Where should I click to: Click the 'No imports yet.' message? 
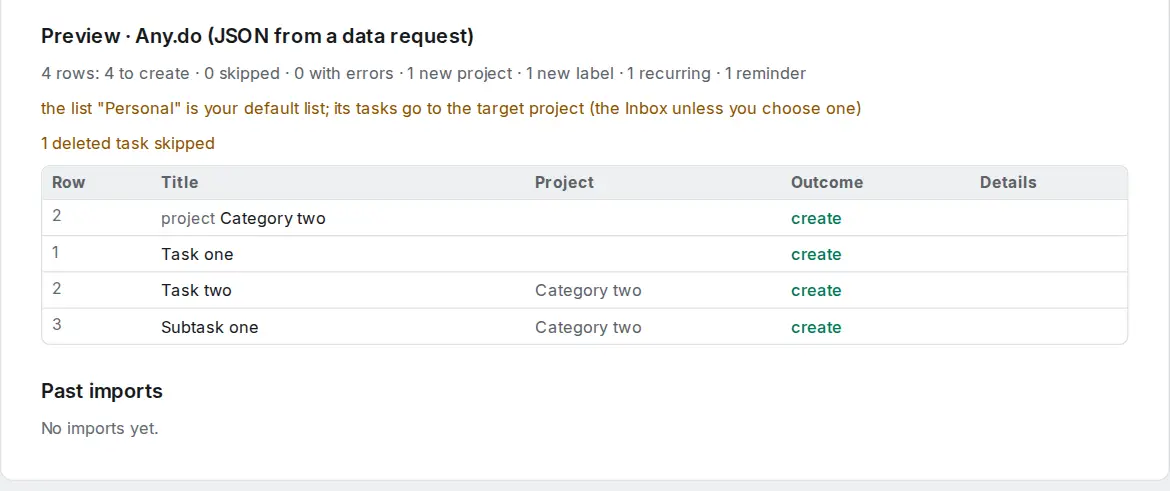coord(100,428)
